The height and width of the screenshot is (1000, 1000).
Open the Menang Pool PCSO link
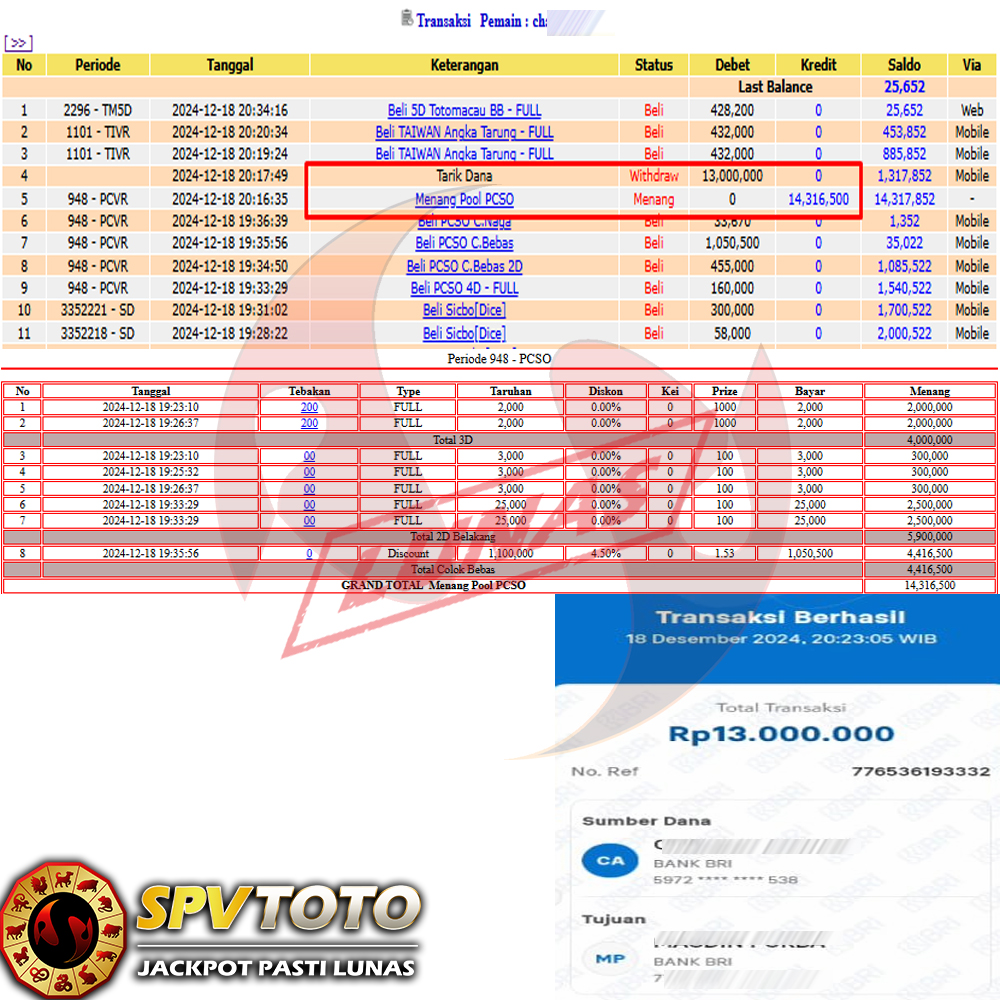[464, 199]
